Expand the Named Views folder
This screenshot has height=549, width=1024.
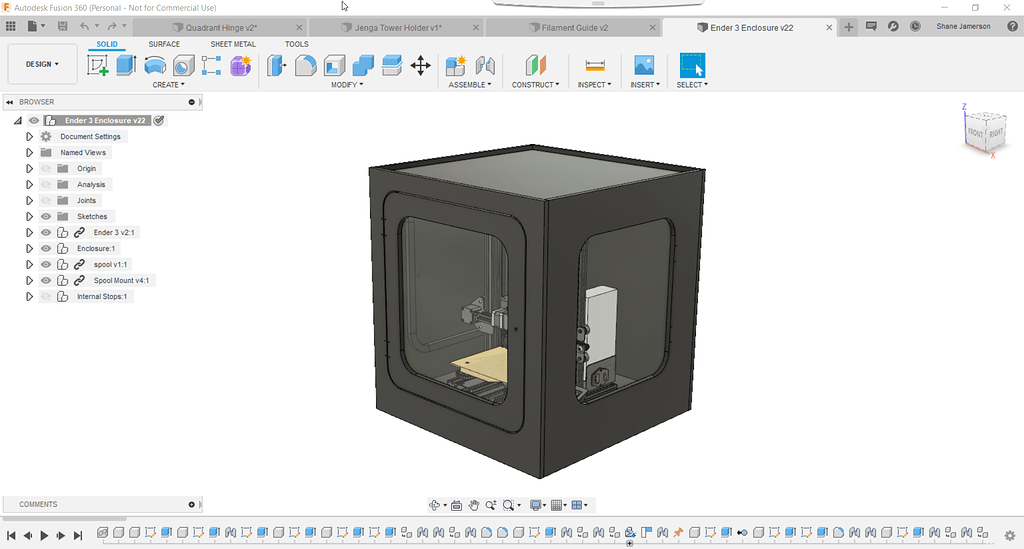click(30, 153)
